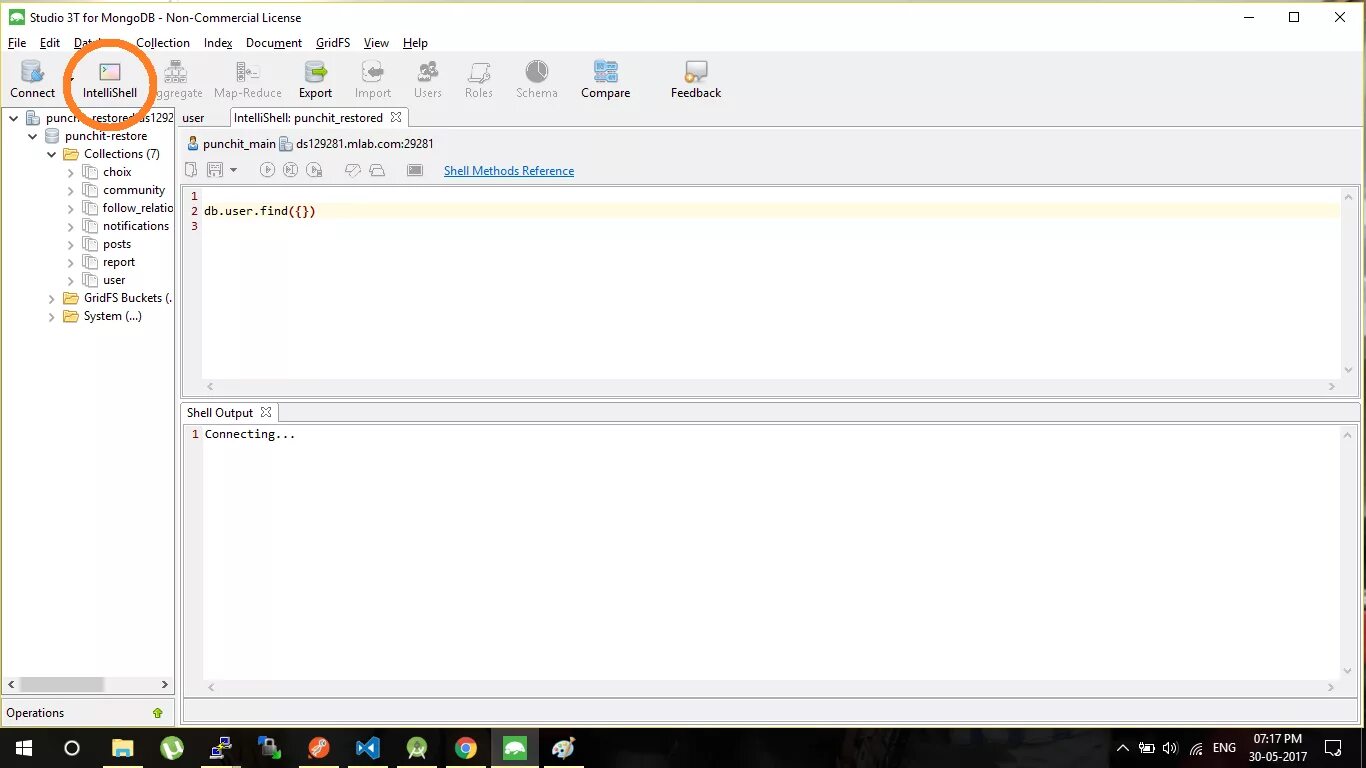Open a new IntelliShell
Screen dimensions: 1366x768
pos(110,79)
